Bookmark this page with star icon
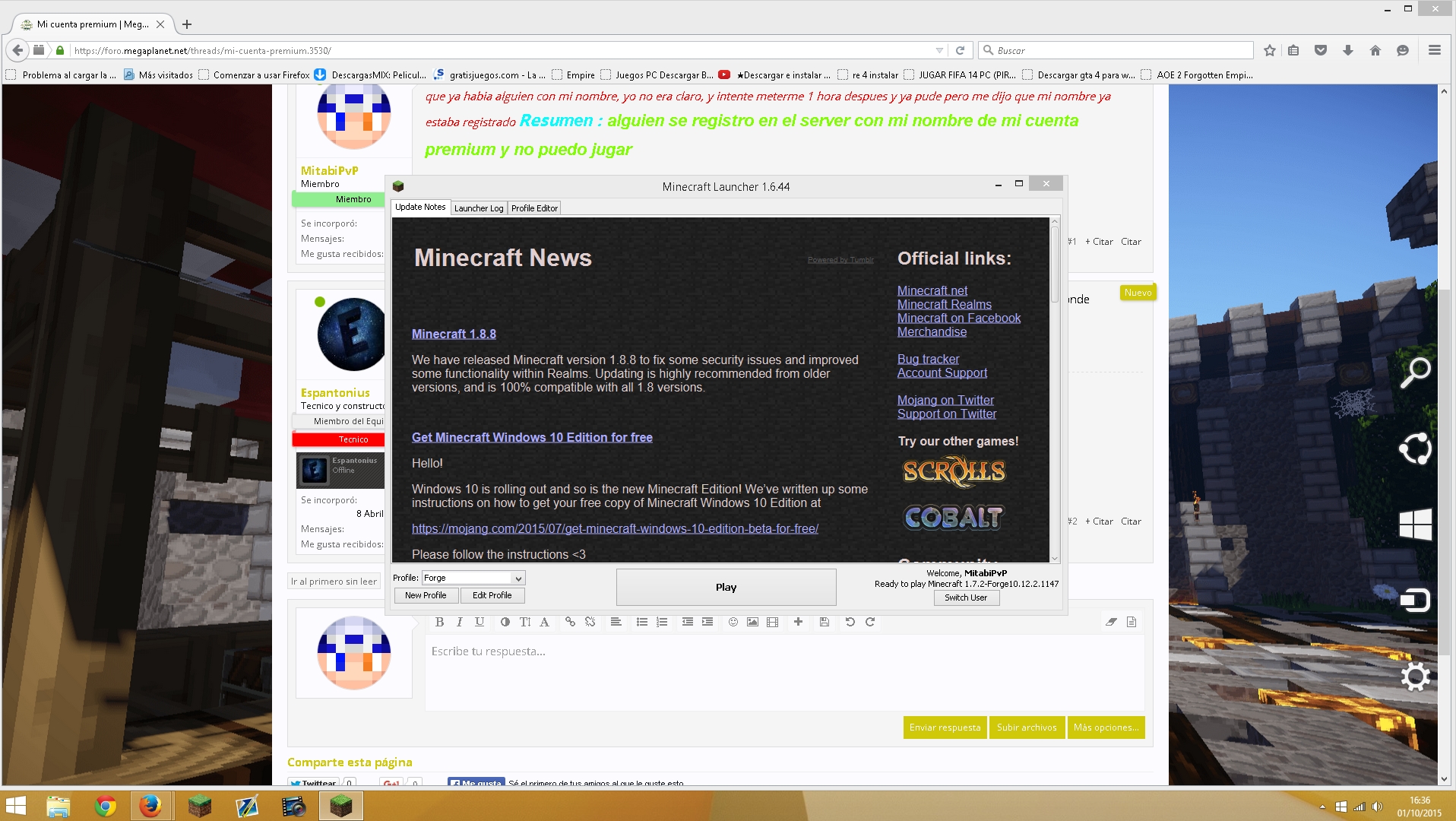1456x821 pixels. pos(1270,50)
